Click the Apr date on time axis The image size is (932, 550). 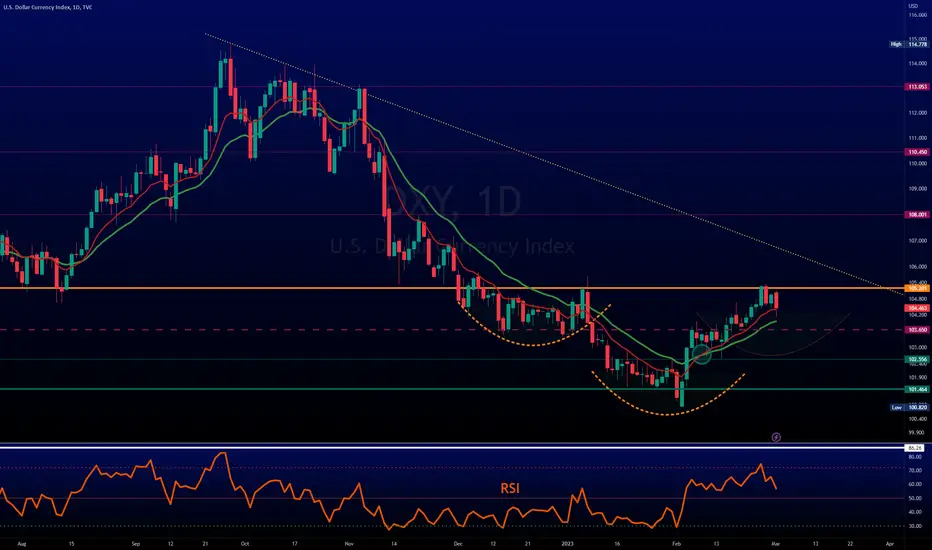[890, 543]
